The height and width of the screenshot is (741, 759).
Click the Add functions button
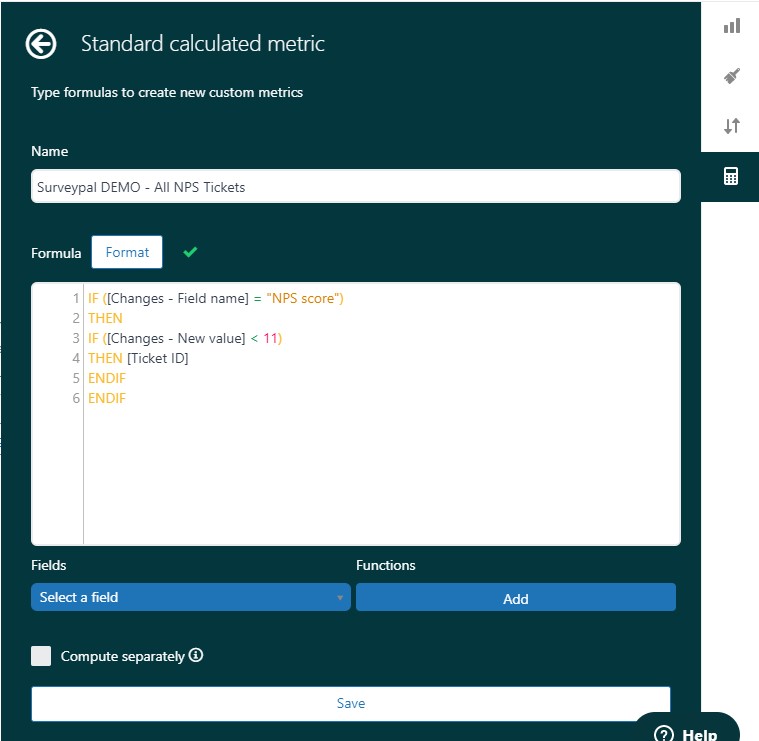click(516, 597)
